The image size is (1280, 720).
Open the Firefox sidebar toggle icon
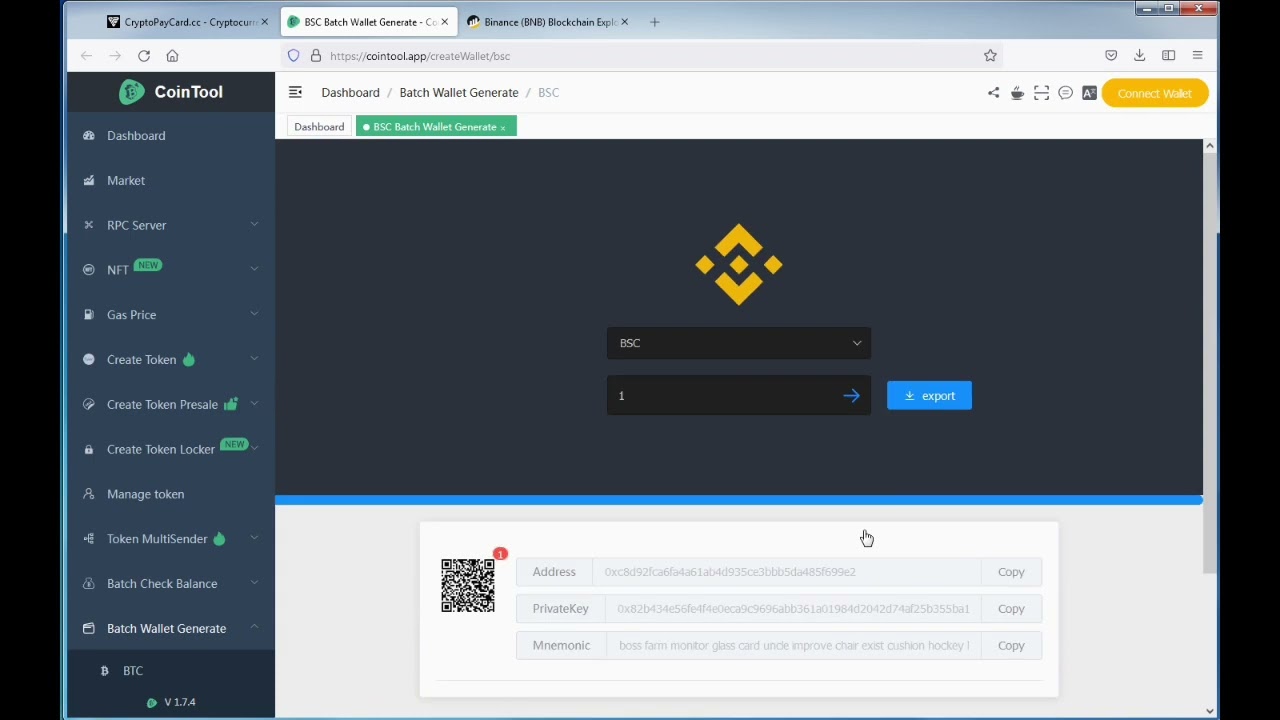pyautogui.click(x=1168, y=56)
